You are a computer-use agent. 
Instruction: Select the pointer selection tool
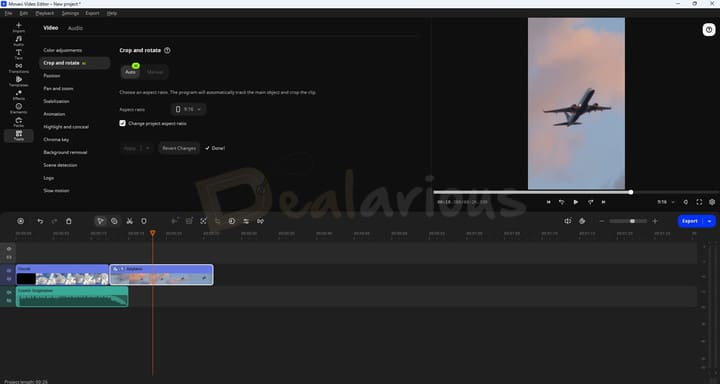(x=100, y=221)
